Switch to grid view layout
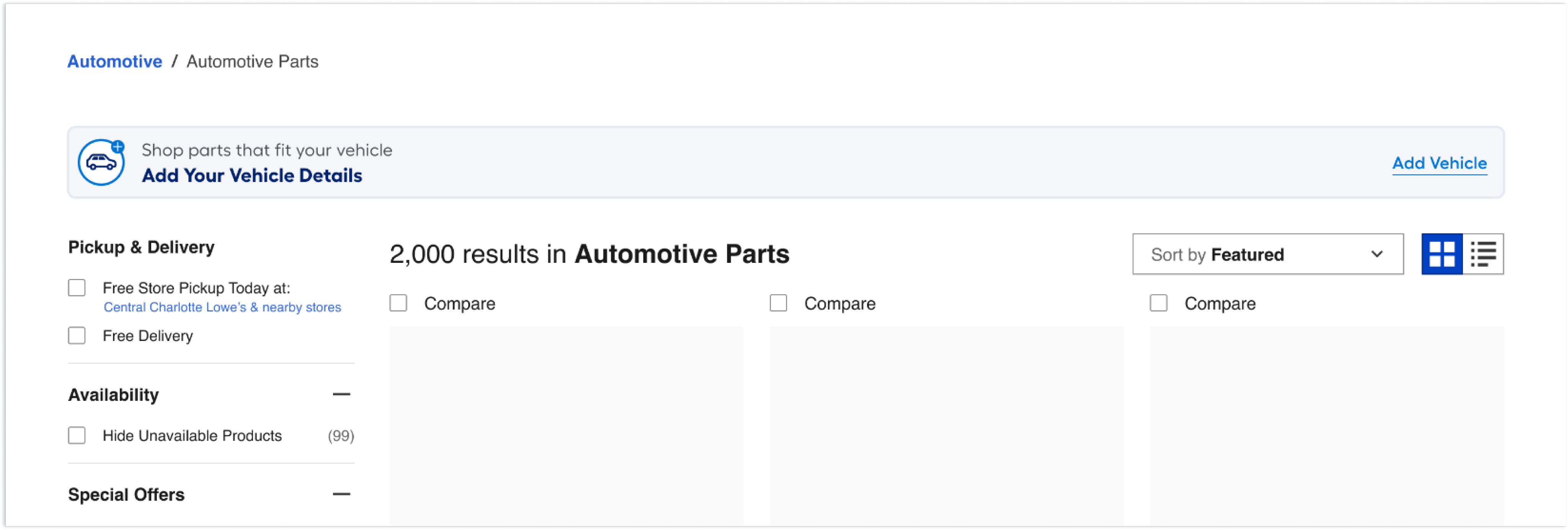1568x530 pixels. [x=1441, y=254]
